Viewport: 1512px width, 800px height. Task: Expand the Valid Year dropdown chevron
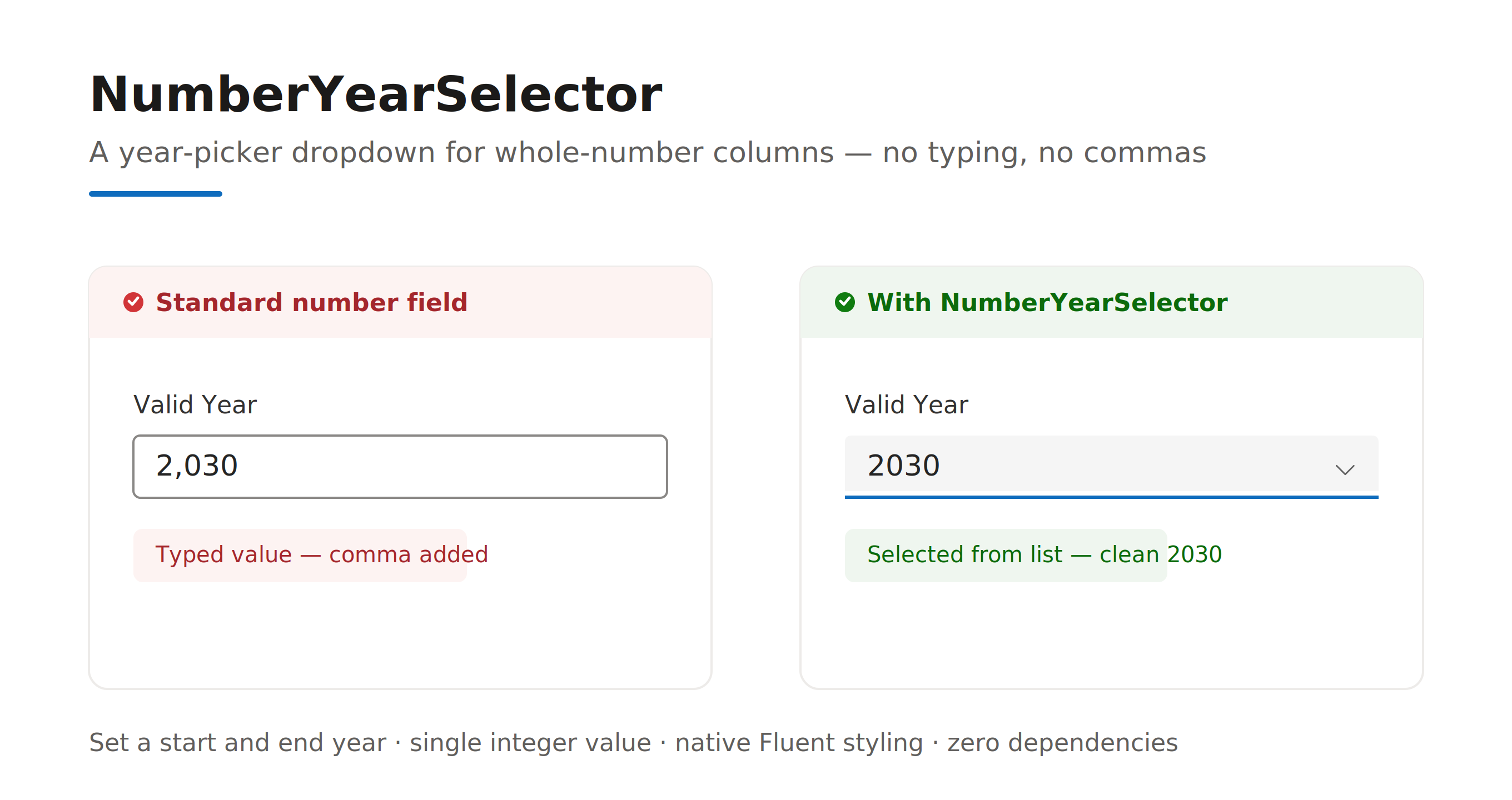tap(1345, 469)
